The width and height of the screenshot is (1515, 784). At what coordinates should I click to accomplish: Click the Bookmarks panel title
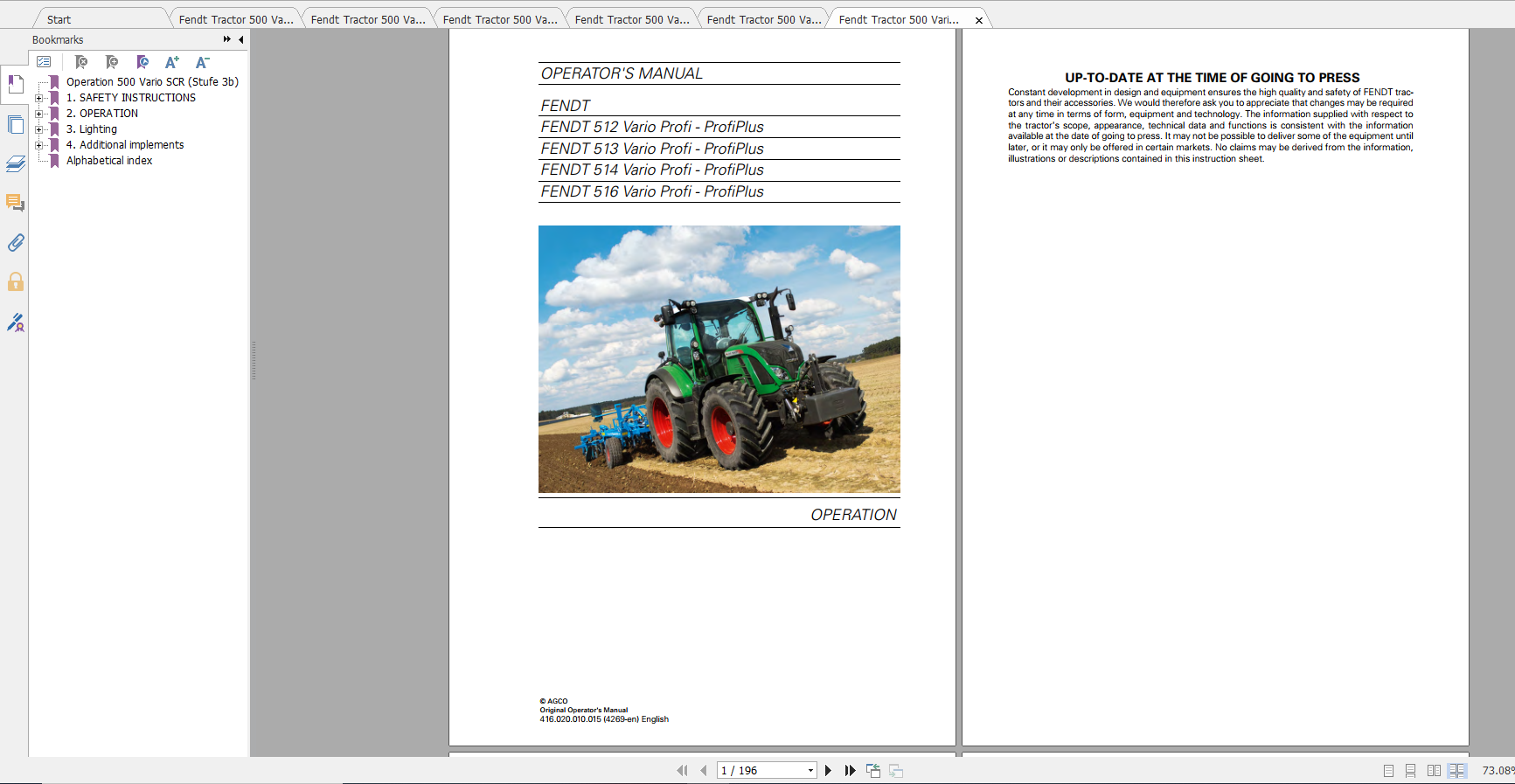(x=58, y=39)
